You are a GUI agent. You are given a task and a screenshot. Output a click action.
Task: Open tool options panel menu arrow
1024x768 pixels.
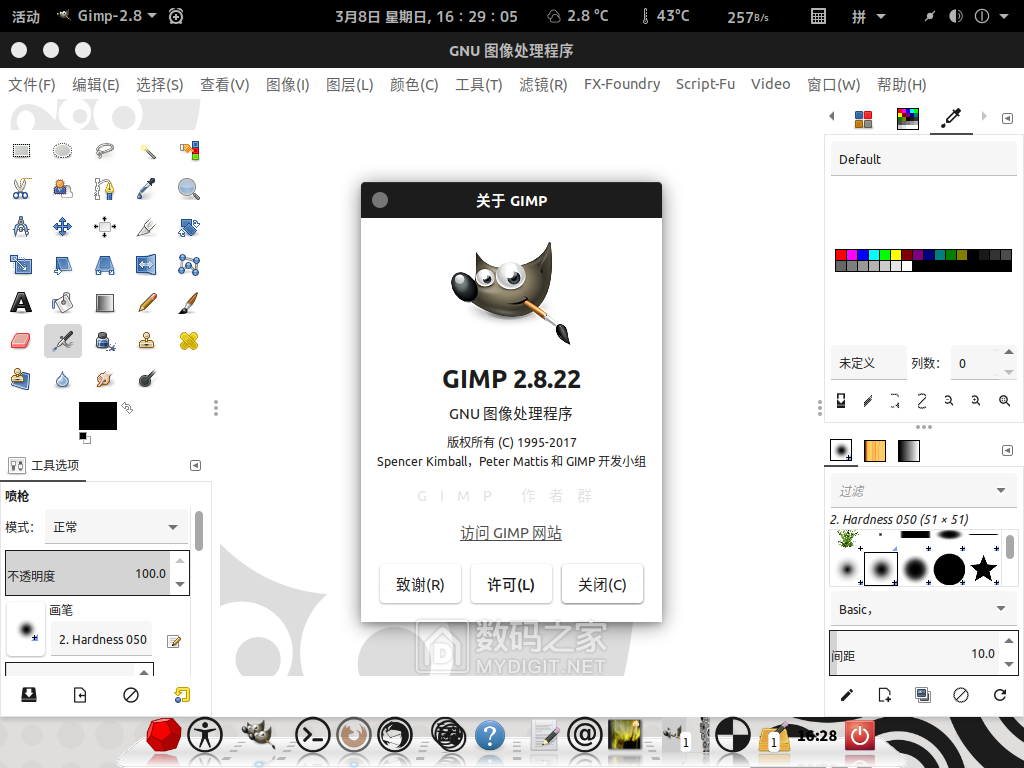pyautogui.click(x=195, y=466)
